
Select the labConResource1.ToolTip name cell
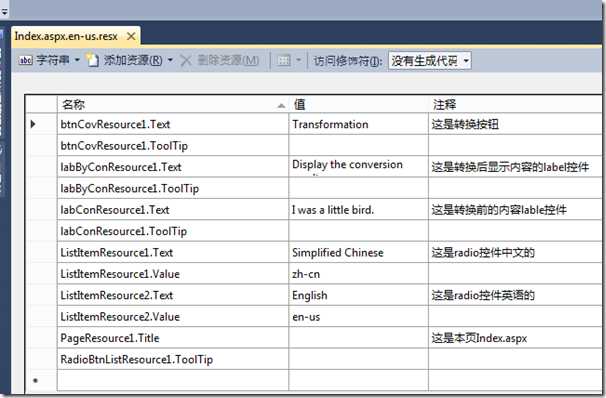point(173,231)
